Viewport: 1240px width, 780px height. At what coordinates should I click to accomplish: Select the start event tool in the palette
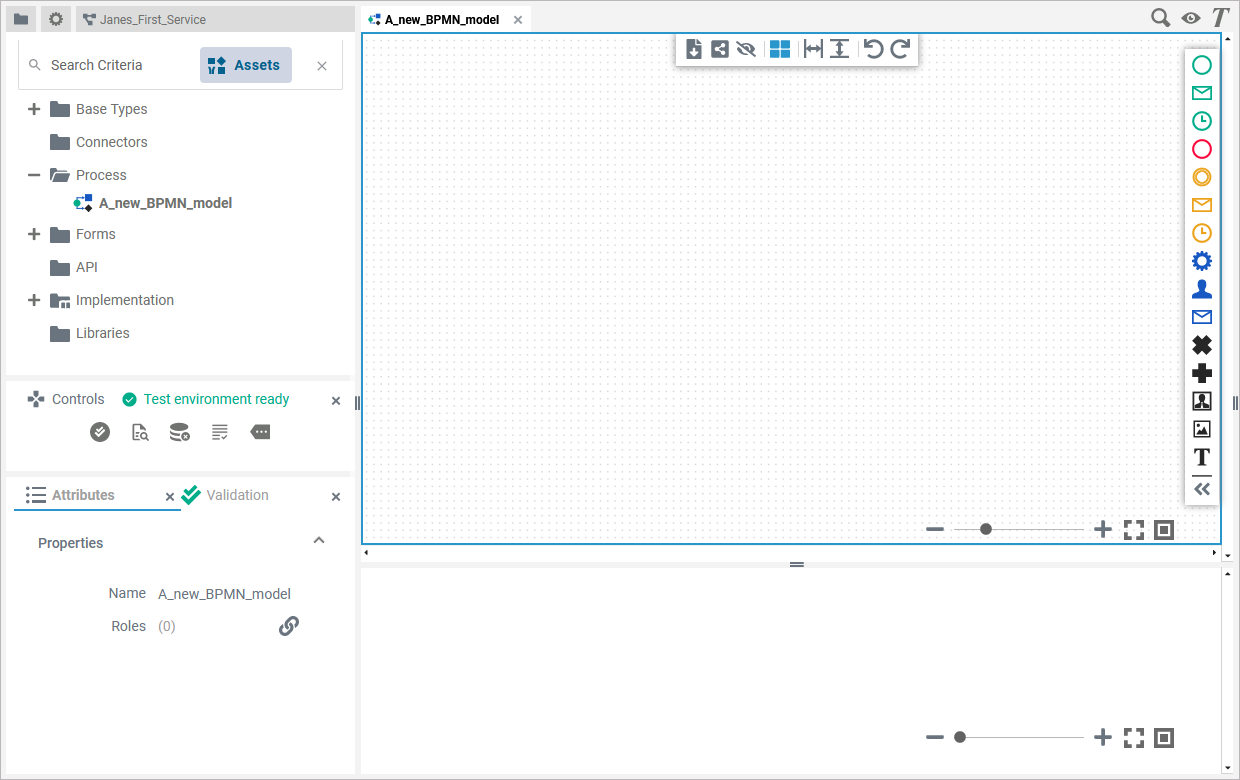click(1202, 65)
